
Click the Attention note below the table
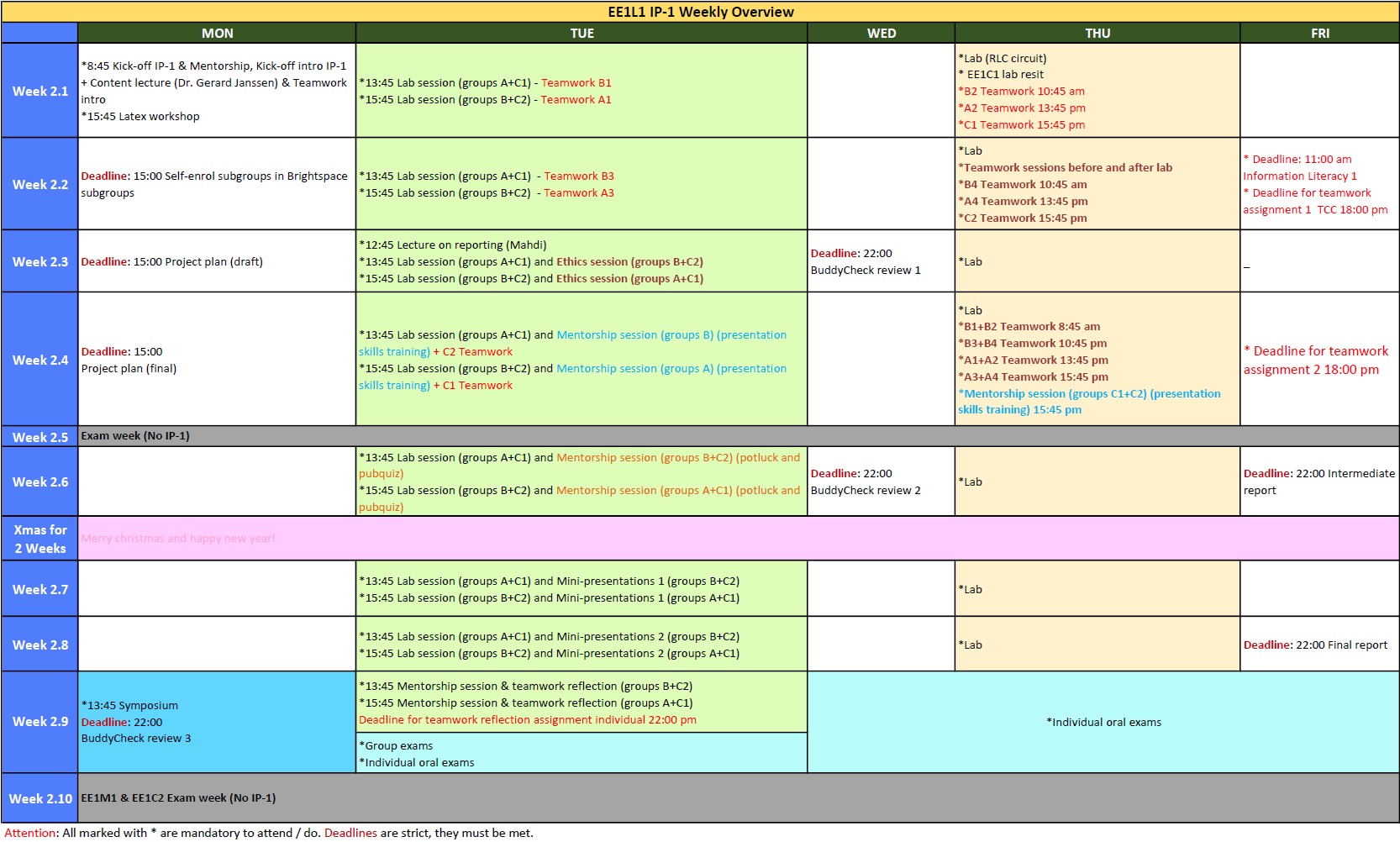tap(269, 833)
